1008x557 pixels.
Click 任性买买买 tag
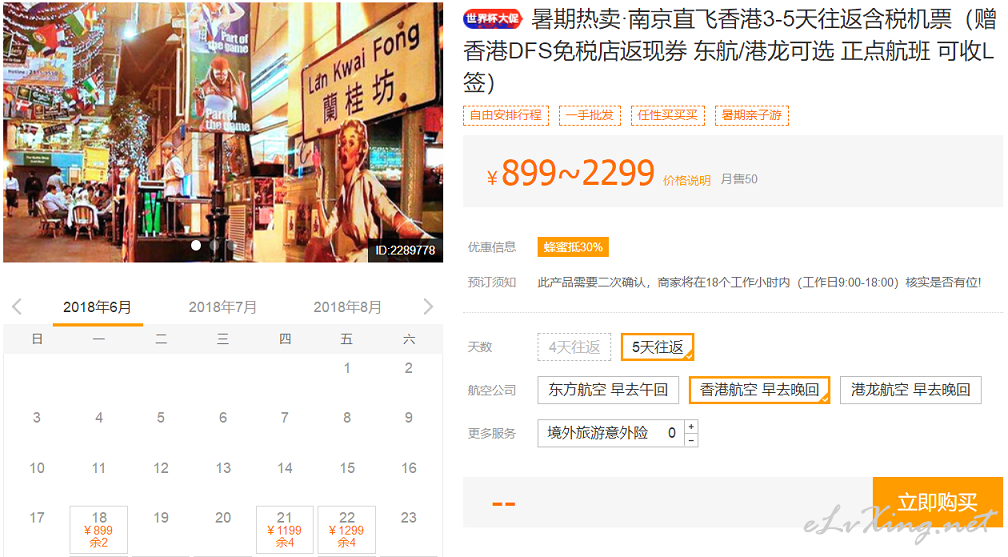[668, 115]
